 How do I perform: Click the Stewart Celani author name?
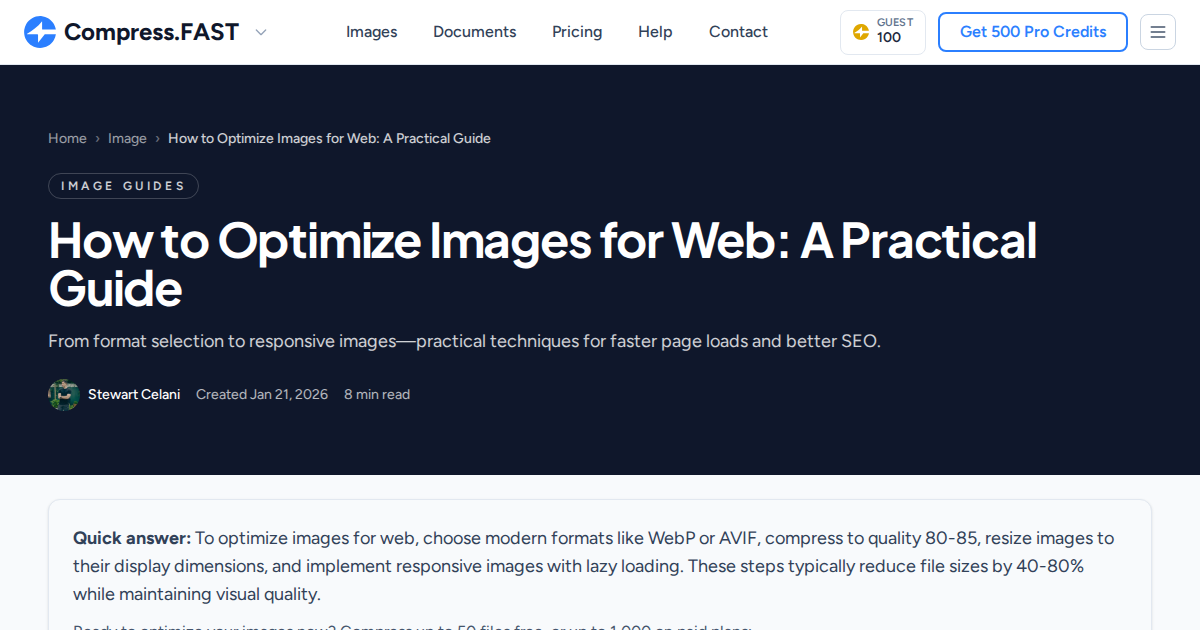click(134, 395)
